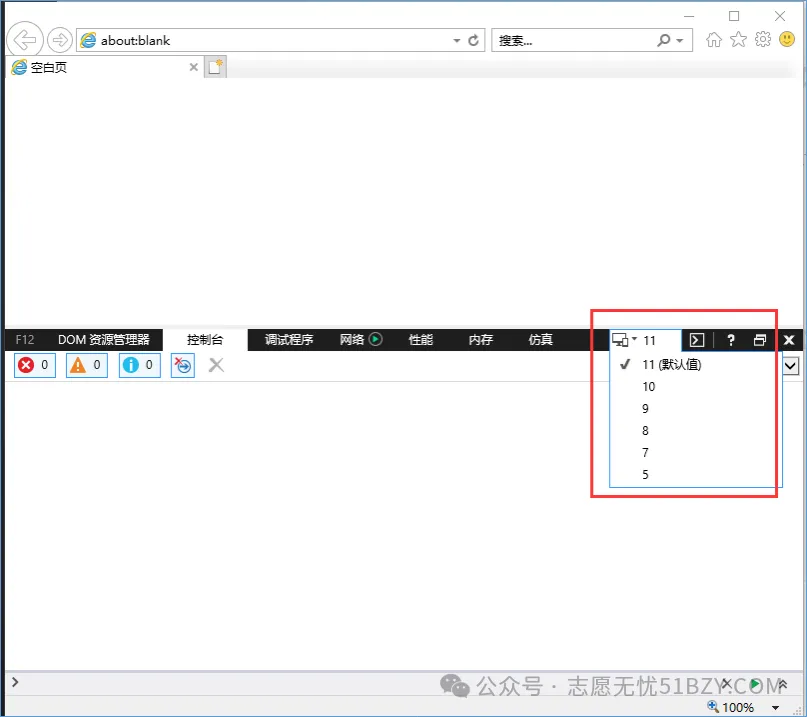This screenshot has width=808, height=718.
Task: Expand the address bar autocomplete arrow
Action: tap(457, 40)
